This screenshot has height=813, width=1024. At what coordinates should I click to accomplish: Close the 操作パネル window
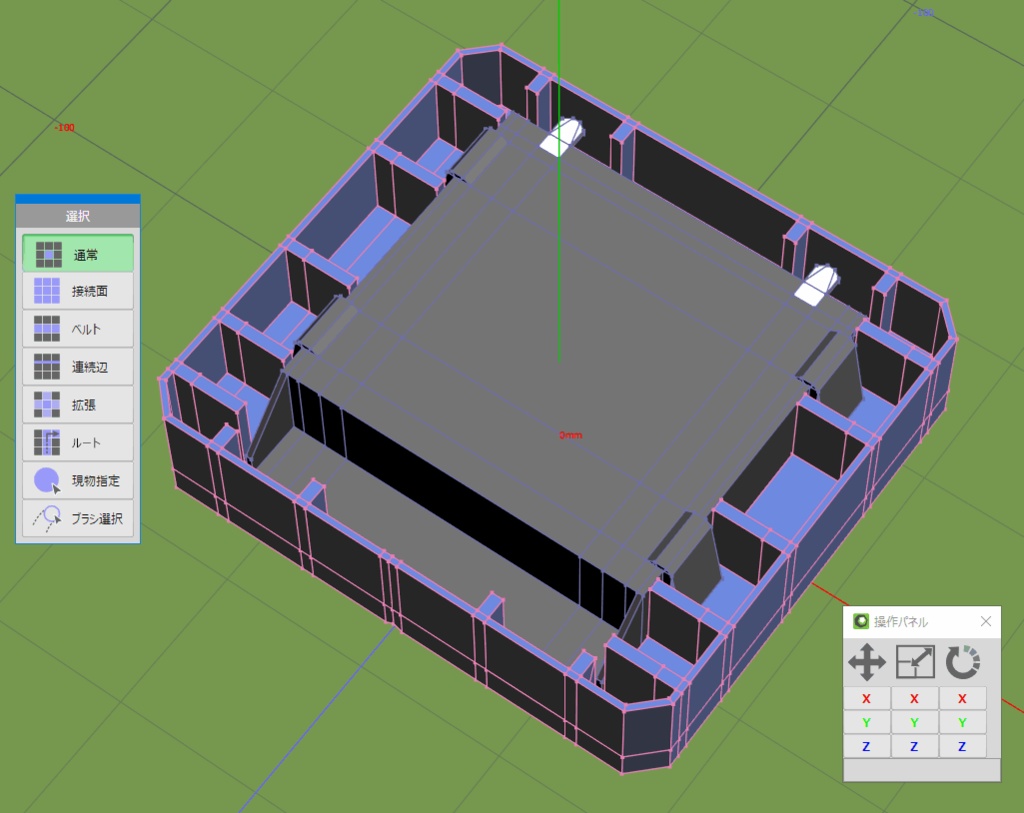tap(986, 621)
